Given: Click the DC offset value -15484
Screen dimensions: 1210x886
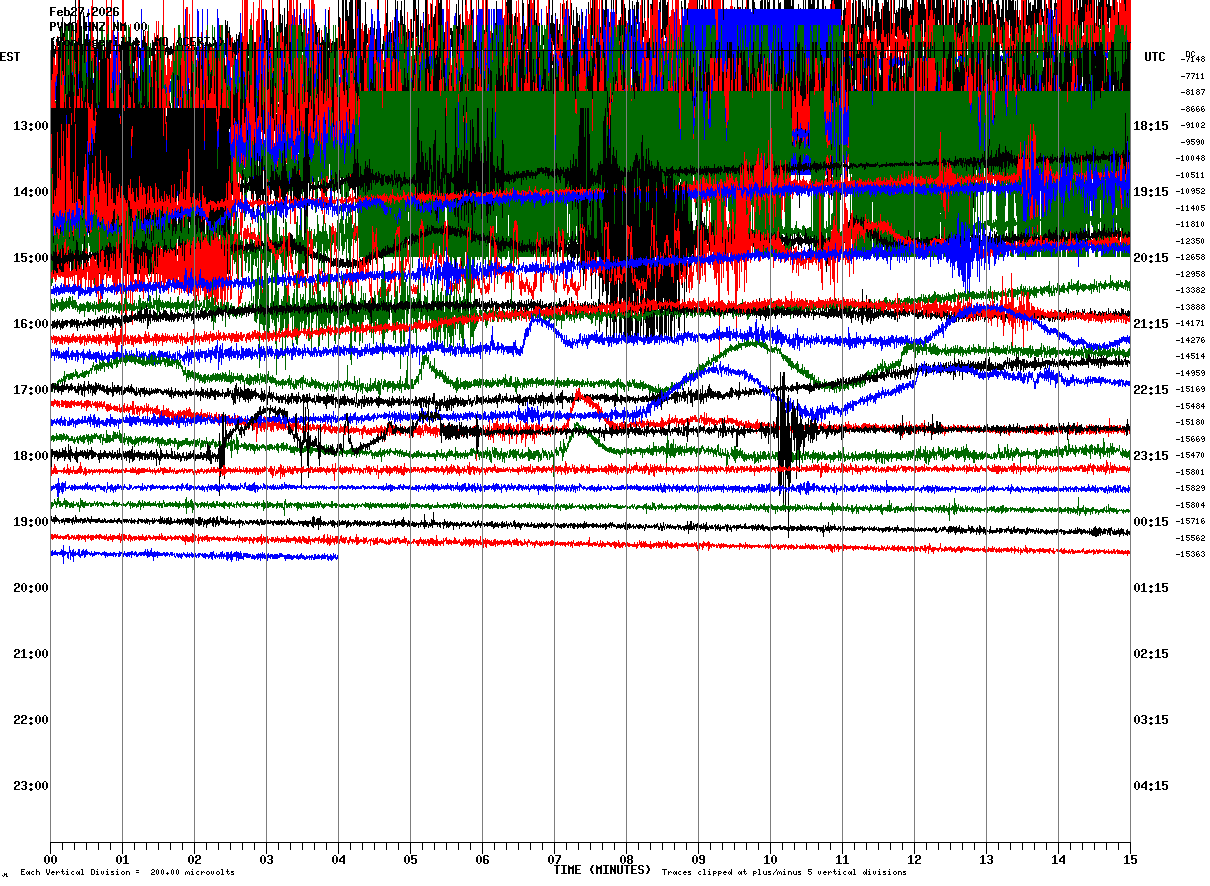Looking at the screenshot, I should [1190, 406].
